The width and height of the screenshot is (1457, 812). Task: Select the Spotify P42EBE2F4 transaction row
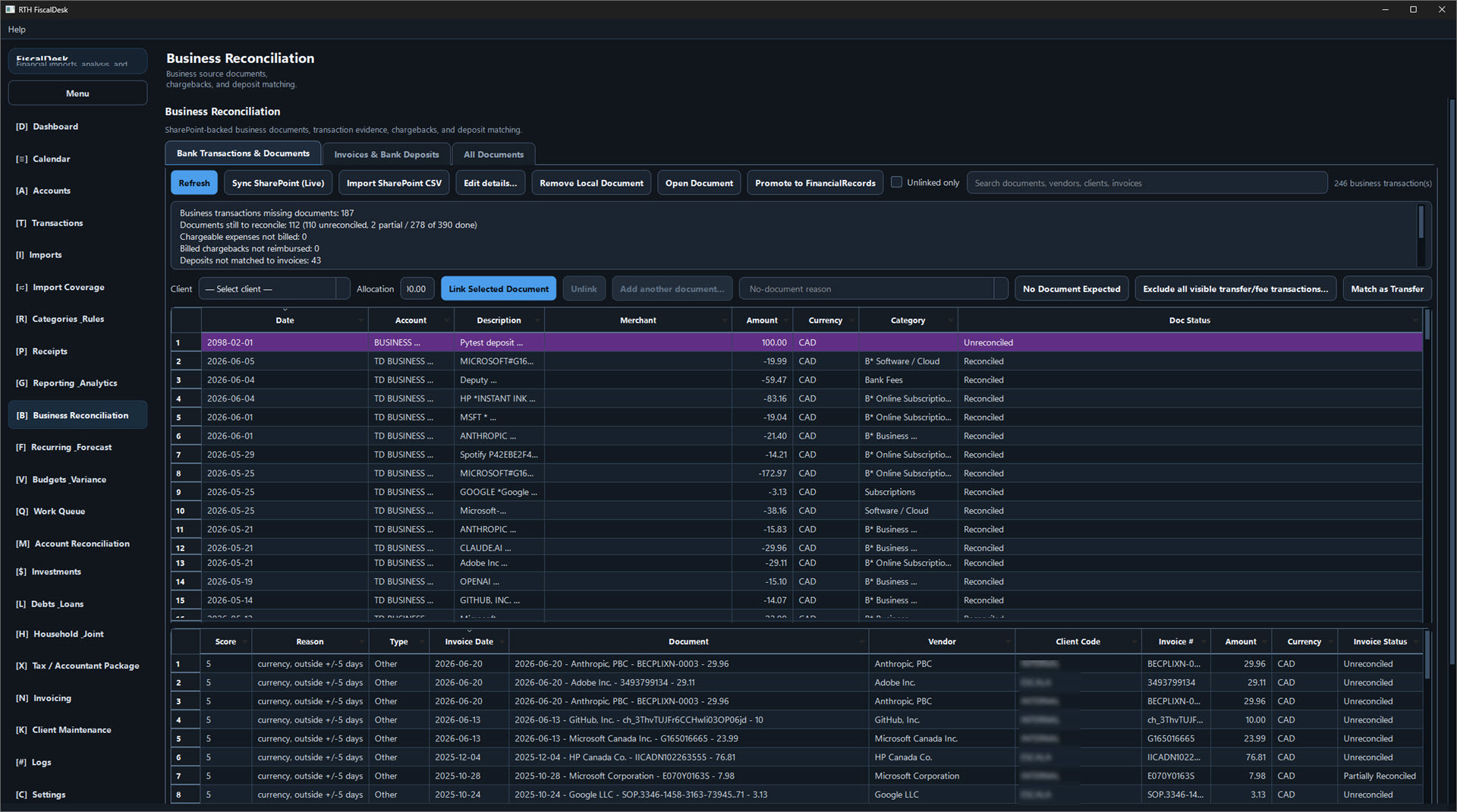[796, 455]
